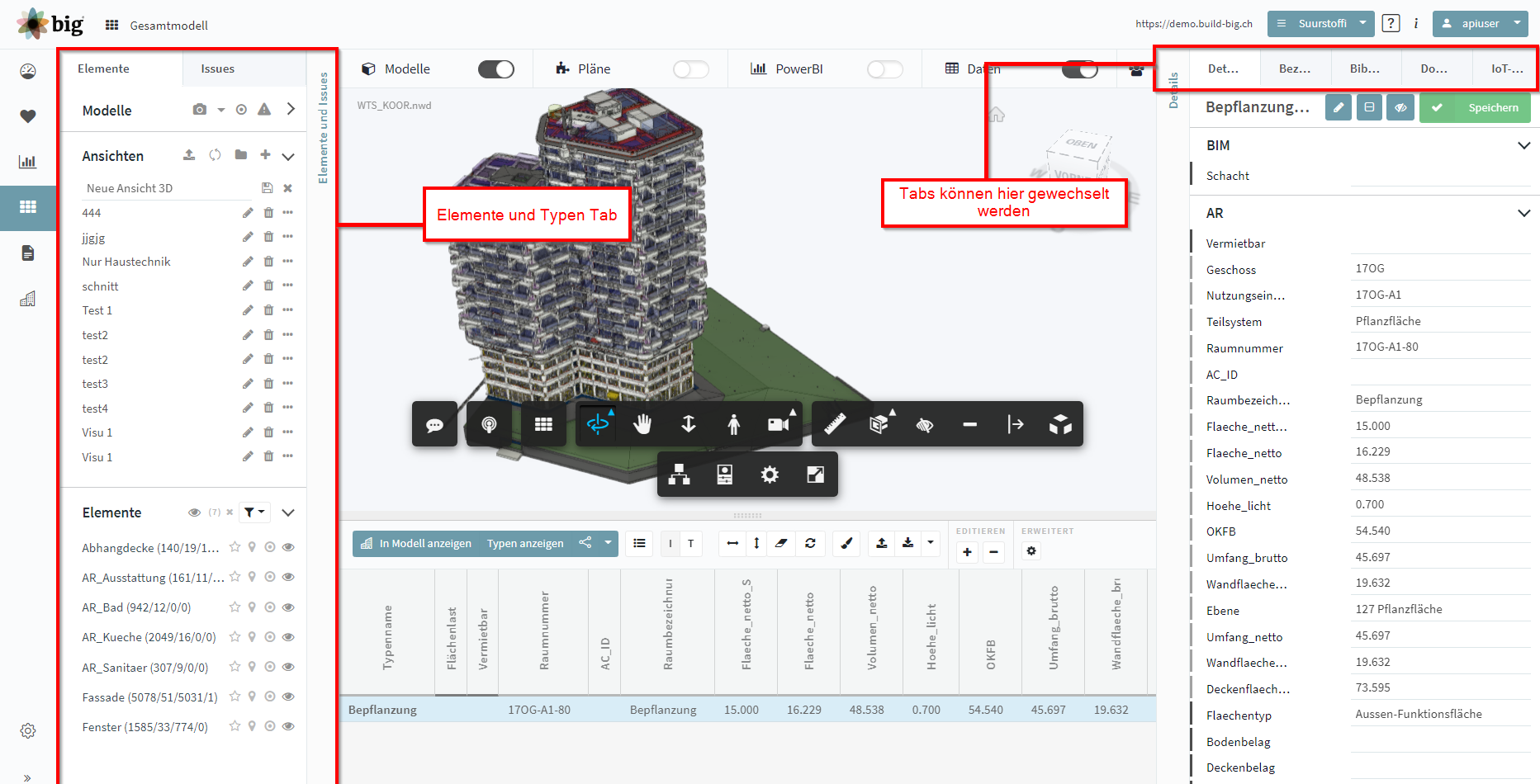
Task: Toggle the Modelle switch off
Action: (495, 69)
